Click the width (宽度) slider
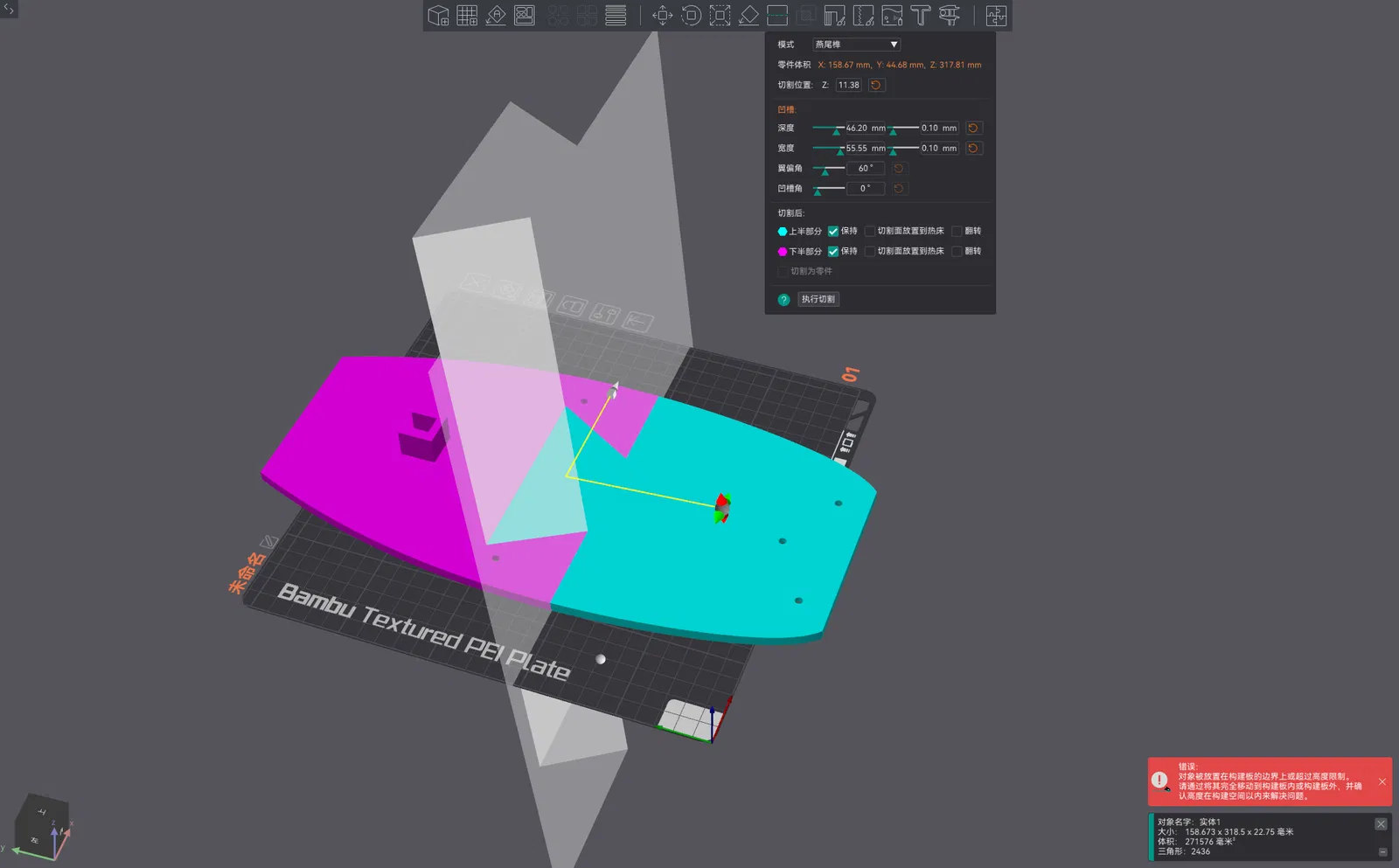 coord(829,149)
